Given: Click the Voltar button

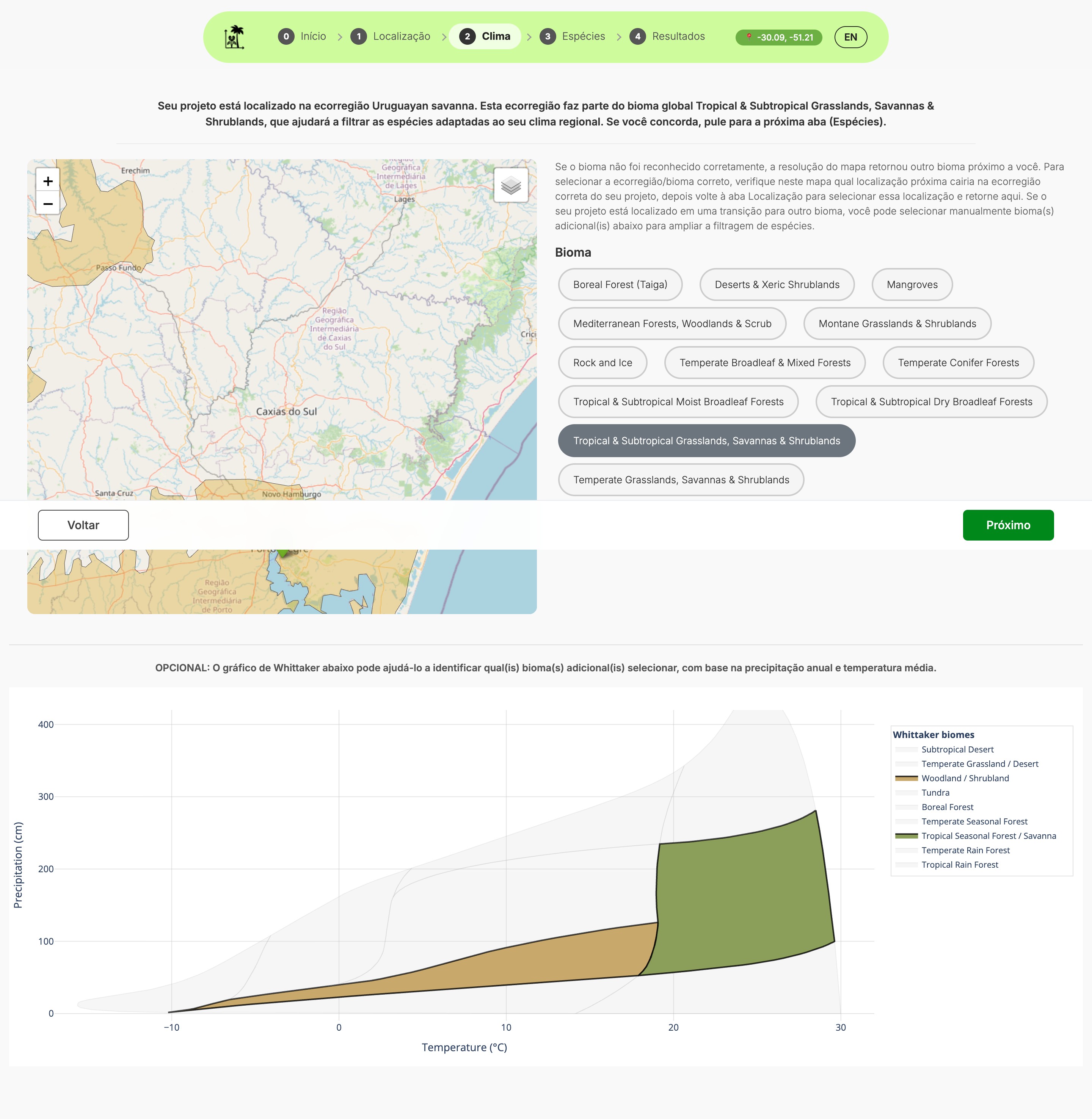Looking at the screenshot, I should click(83, 525).
